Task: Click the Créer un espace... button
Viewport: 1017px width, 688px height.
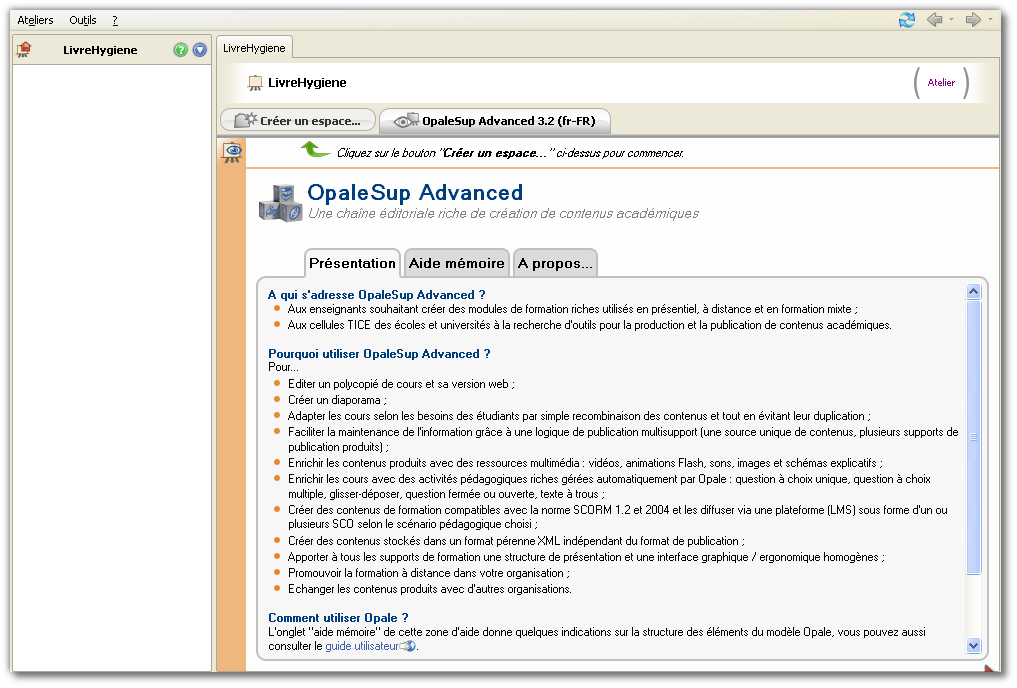Action: pyautogui.click(x=298, y=121)
